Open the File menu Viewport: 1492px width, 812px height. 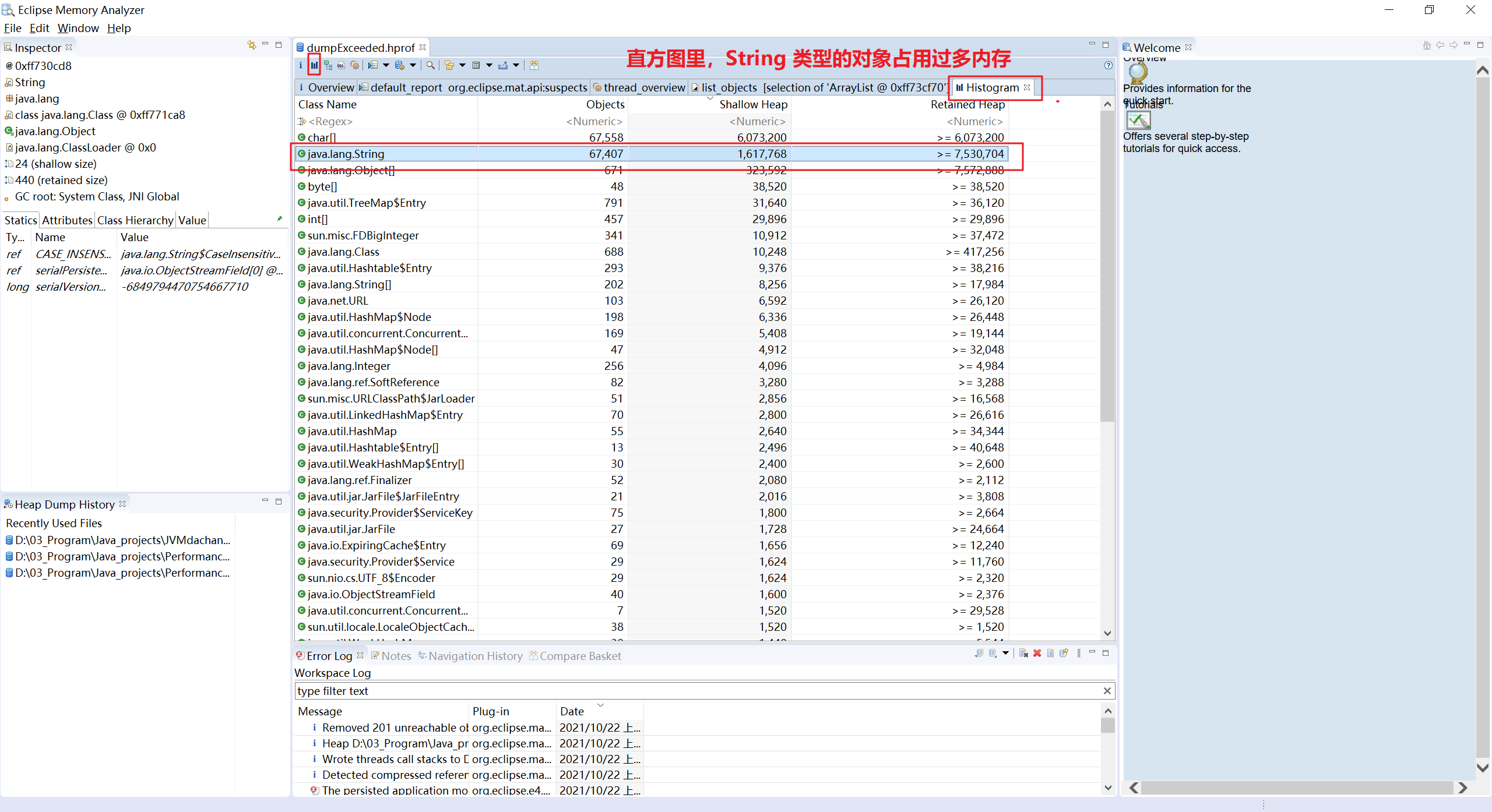point(12,28)
